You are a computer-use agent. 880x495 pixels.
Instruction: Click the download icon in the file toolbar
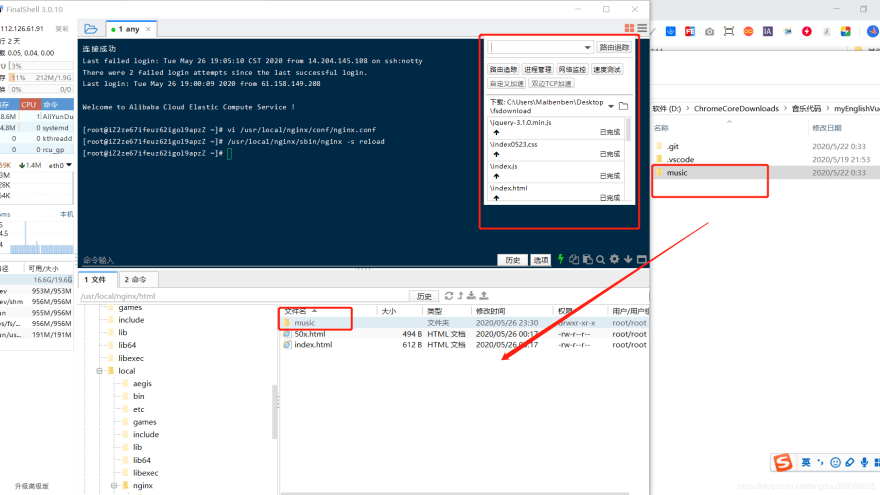pos(471,296)
